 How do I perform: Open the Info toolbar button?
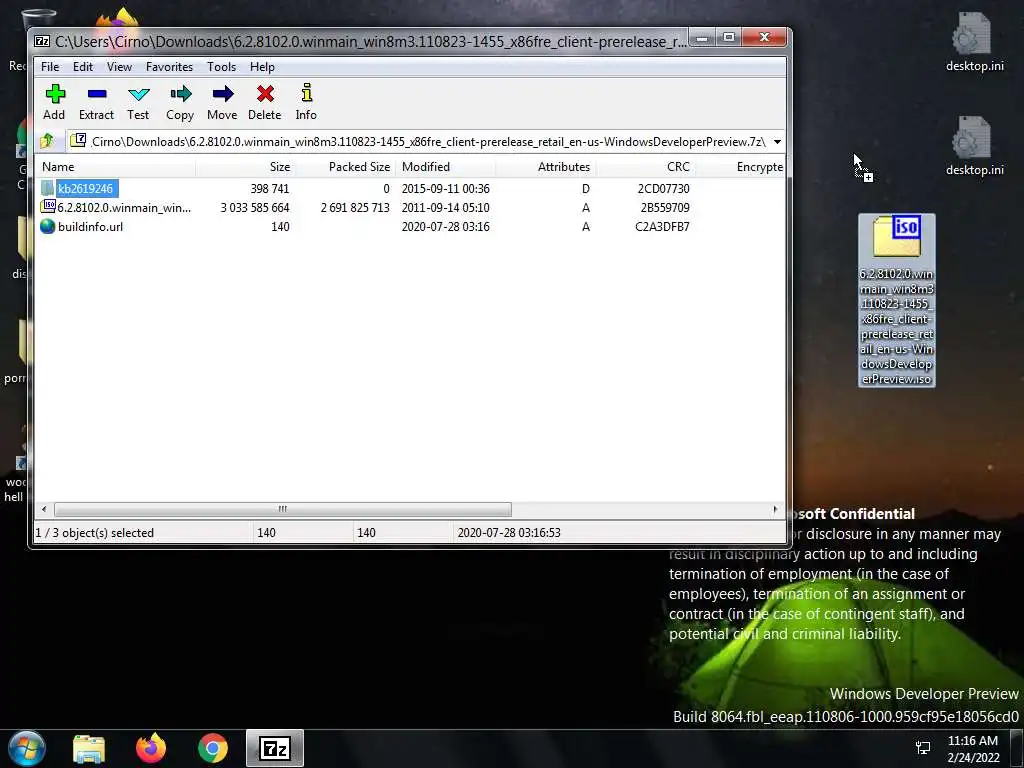pos(306,103)
